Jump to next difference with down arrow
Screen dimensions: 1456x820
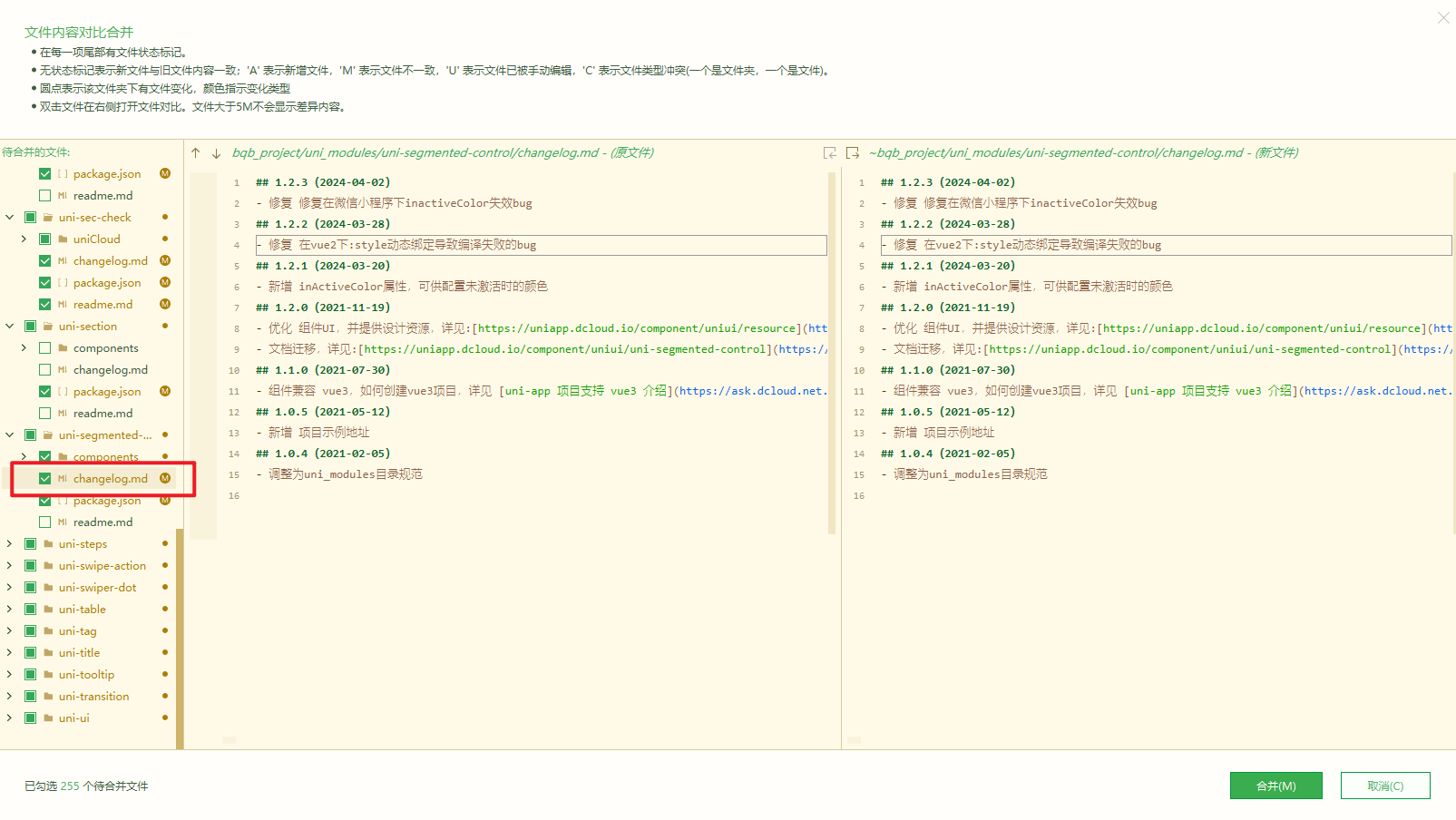(216, 153)
